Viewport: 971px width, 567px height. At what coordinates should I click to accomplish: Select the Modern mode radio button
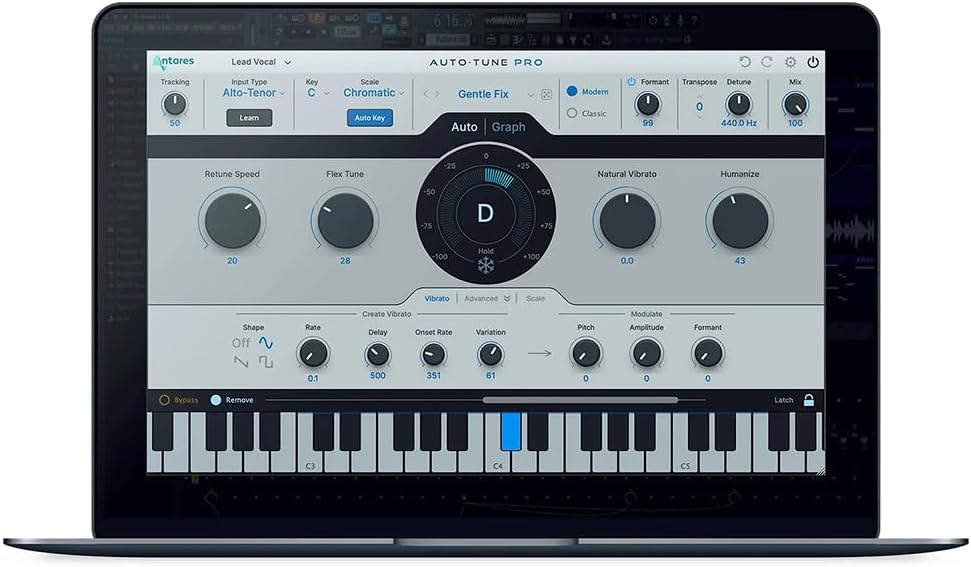[x=572, y=91]
